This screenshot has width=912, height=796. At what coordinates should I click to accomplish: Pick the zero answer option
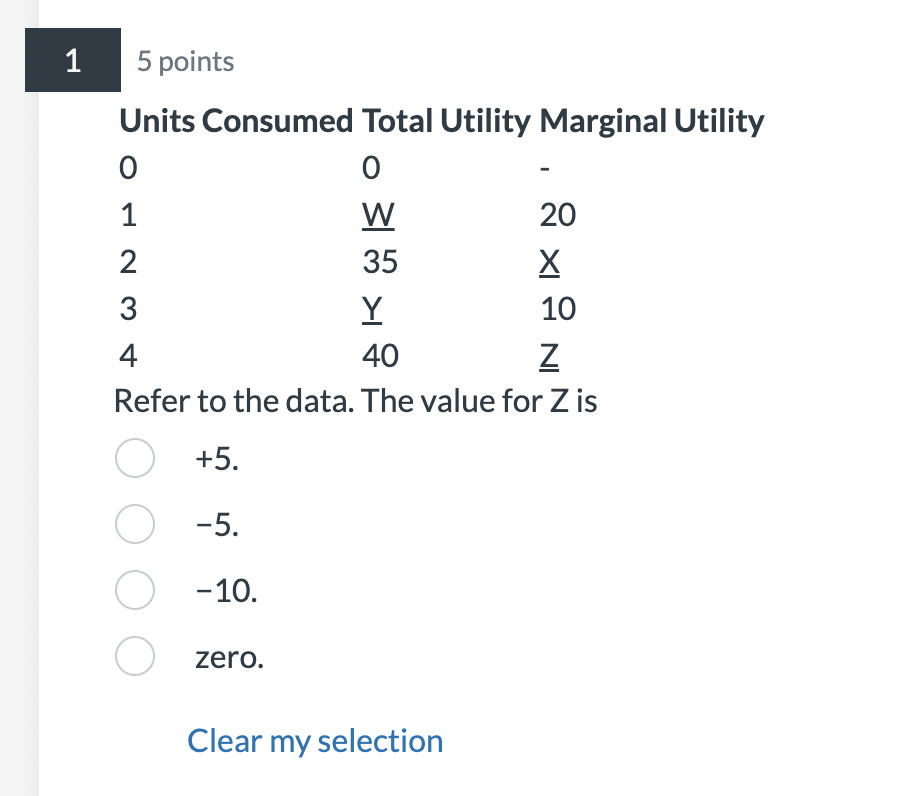pos(135,657)
